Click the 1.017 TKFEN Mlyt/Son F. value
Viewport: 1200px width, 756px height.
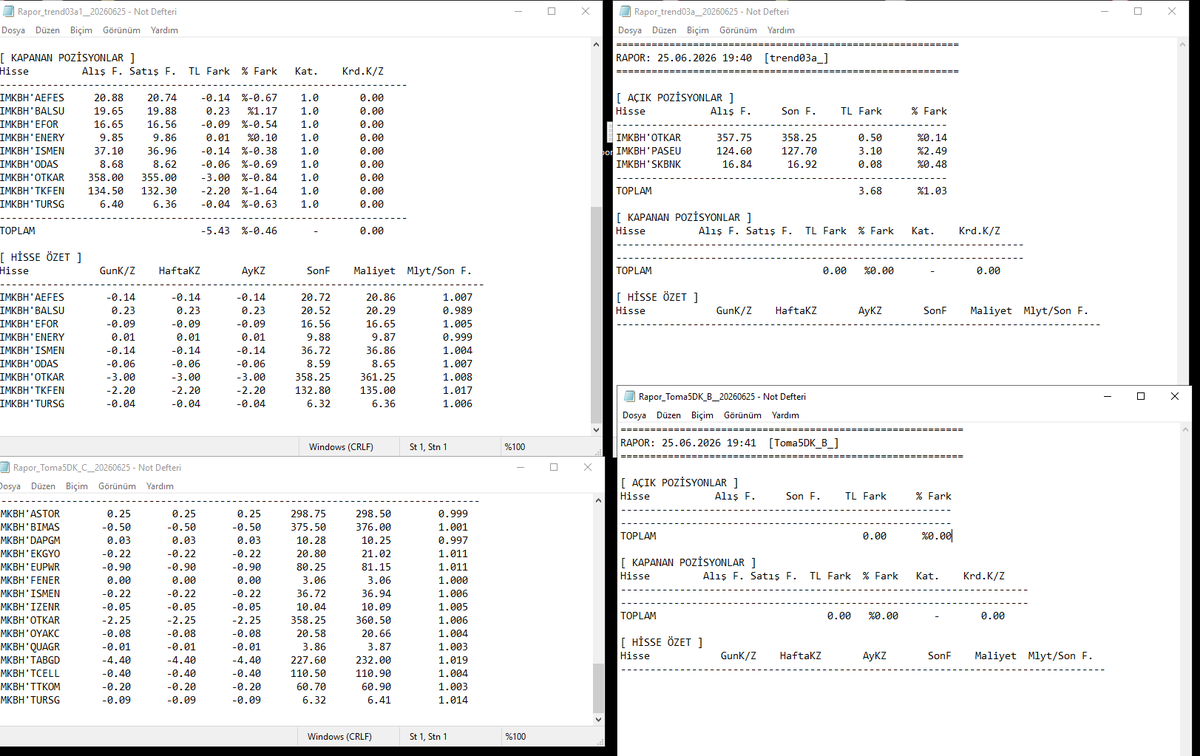click(456, 390)
